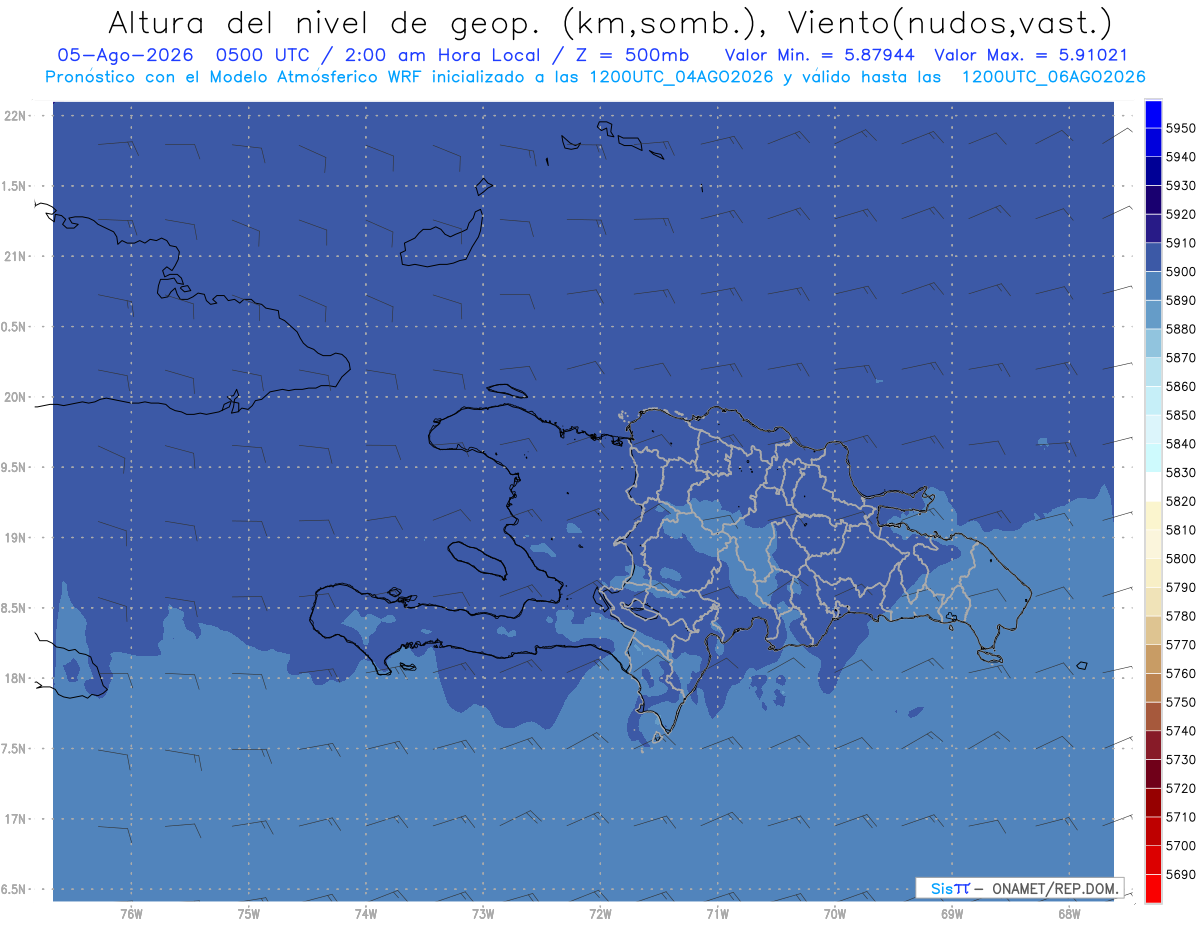
Task: Click the '76W' longitude label
Action: tap(131, 913)
